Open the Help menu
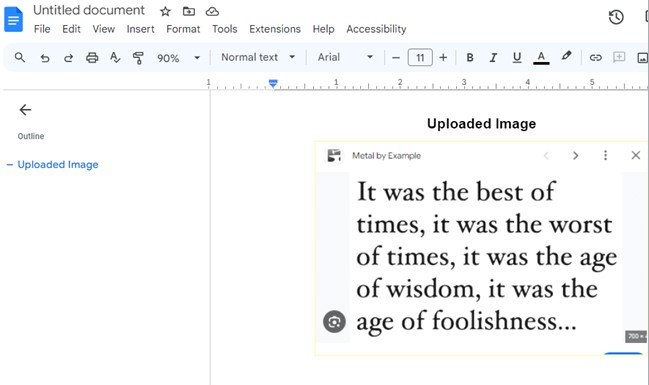 323,29
